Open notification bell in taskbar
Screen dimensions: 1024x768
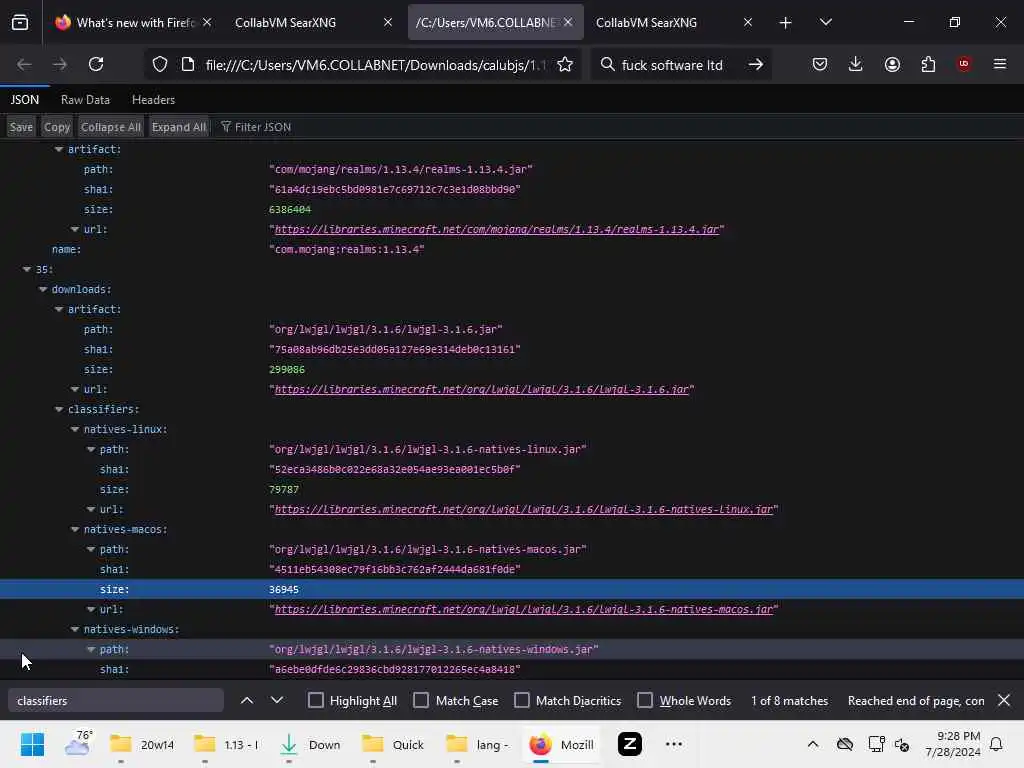coord(997,744)
